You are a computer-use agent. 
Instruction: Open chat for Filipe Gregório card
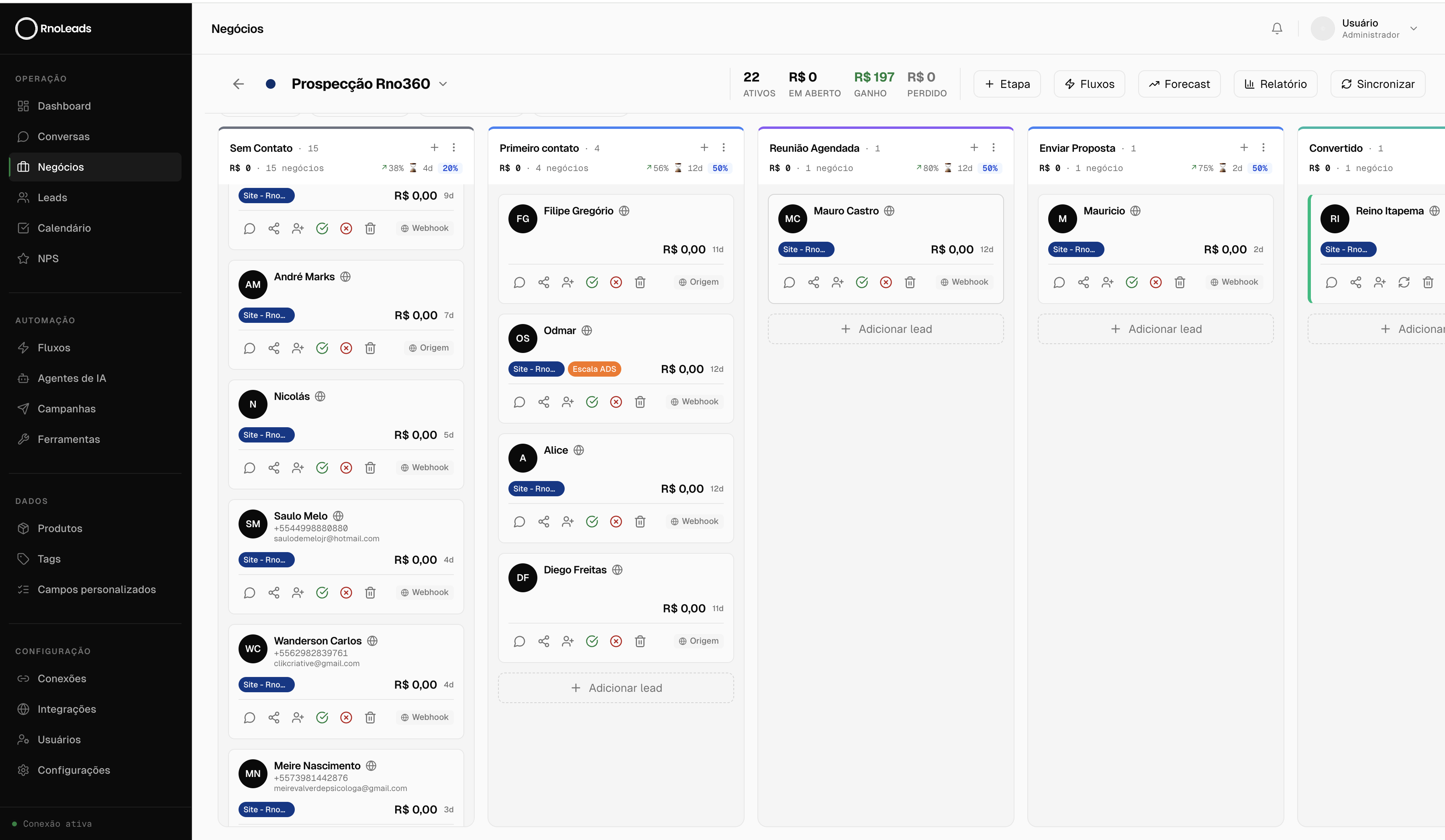pyautogui.click(x=520, y=282)
